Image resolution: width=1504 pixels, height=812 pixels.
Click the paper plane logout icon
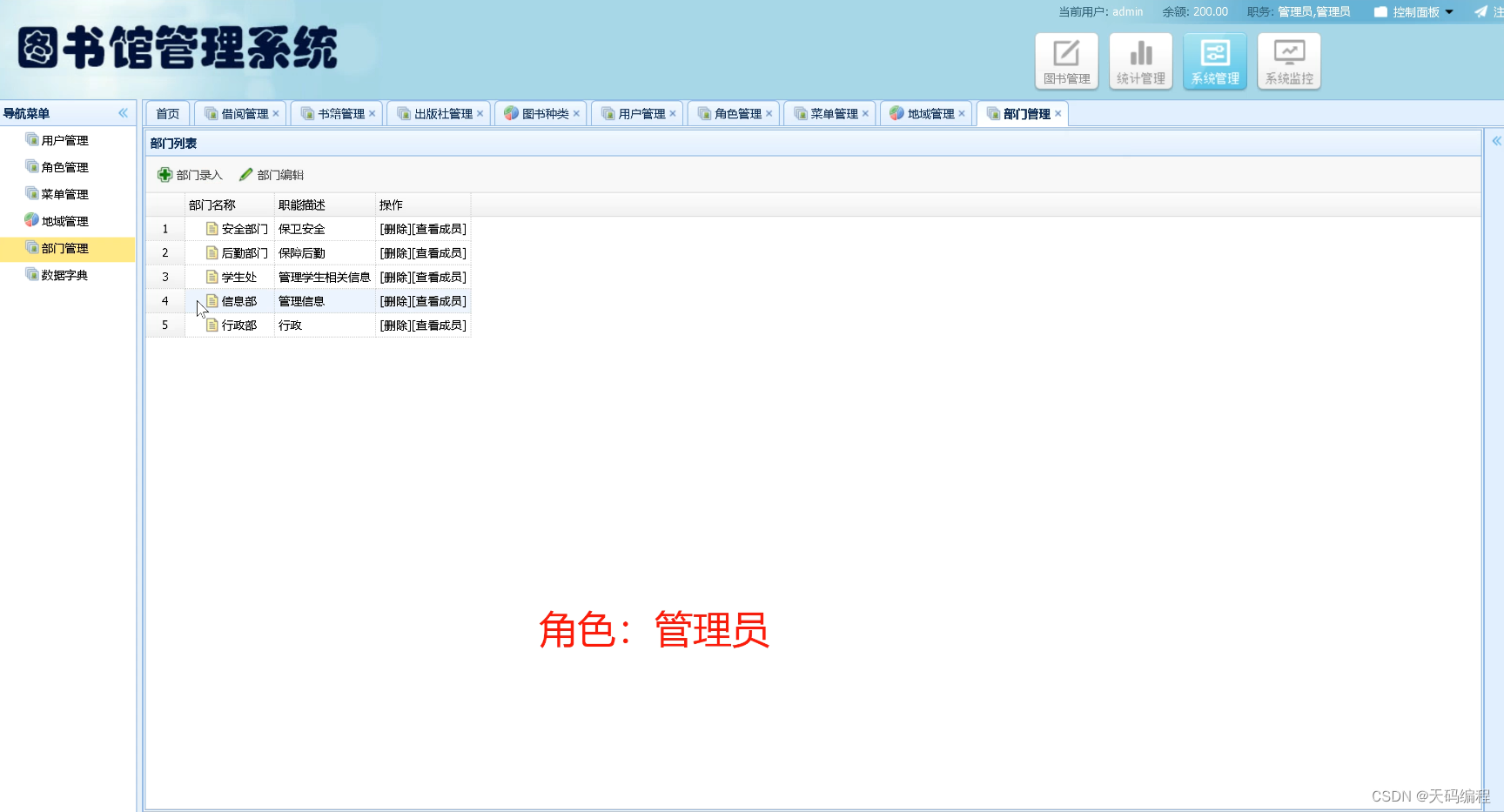[1481, 11]
